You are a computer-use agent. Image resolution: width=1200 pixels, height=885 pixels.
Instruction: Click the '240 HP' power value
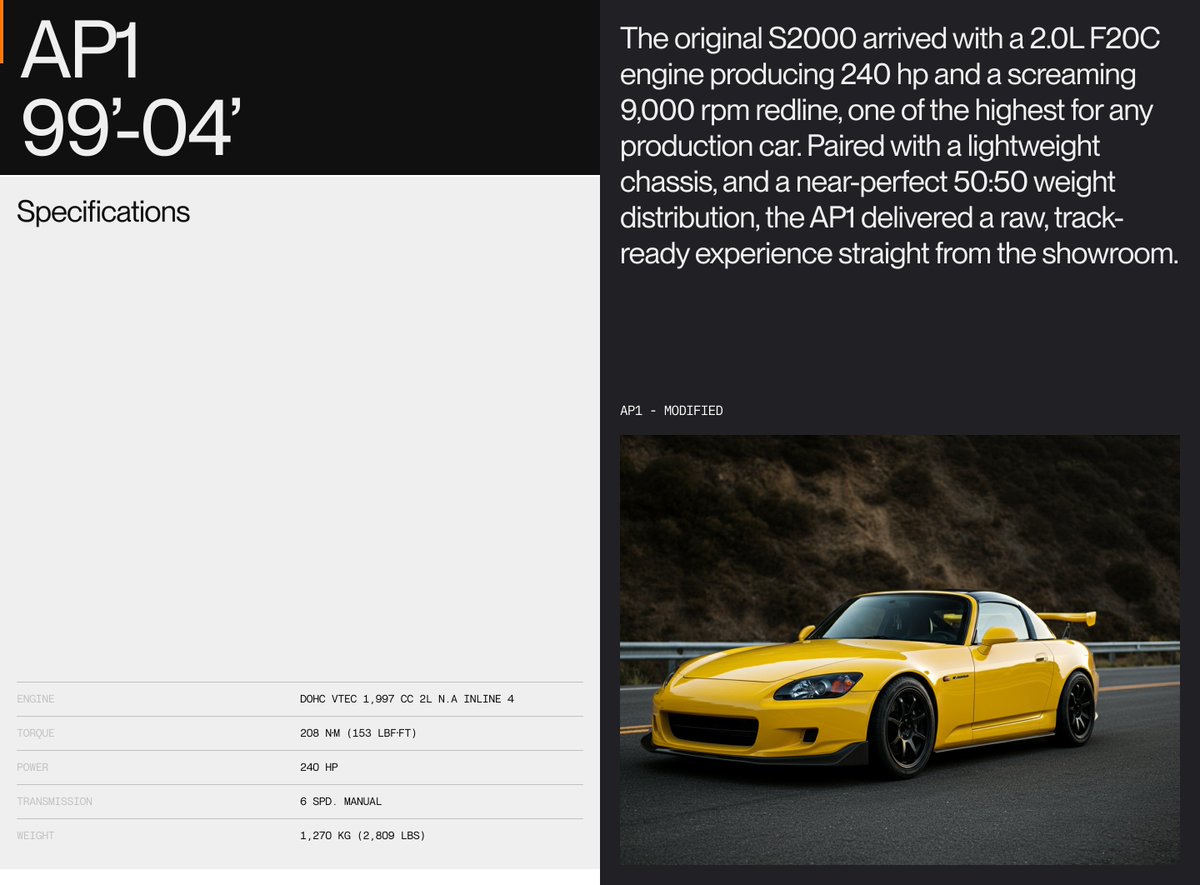321,767
